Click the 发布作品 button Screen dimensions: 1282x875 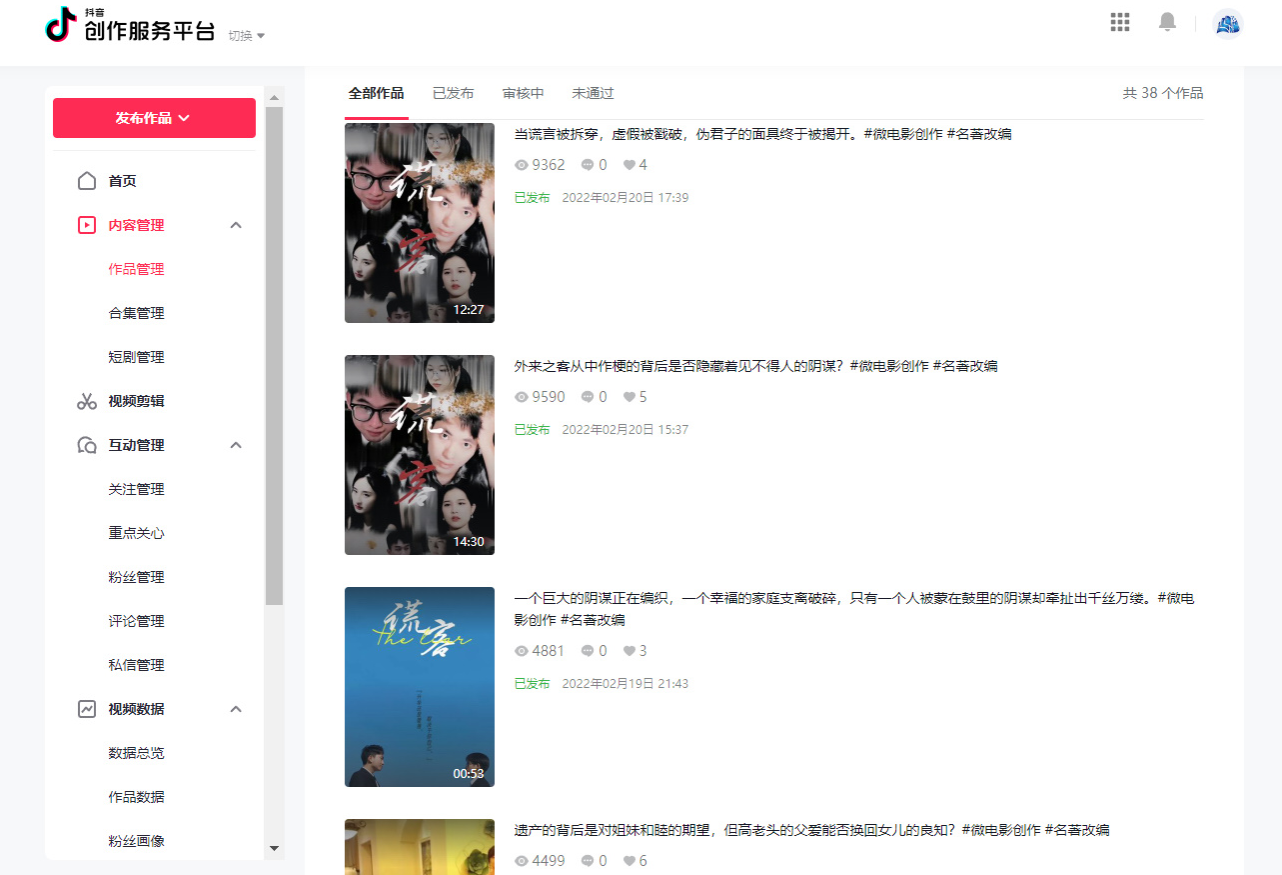click(x=154, y=118)
